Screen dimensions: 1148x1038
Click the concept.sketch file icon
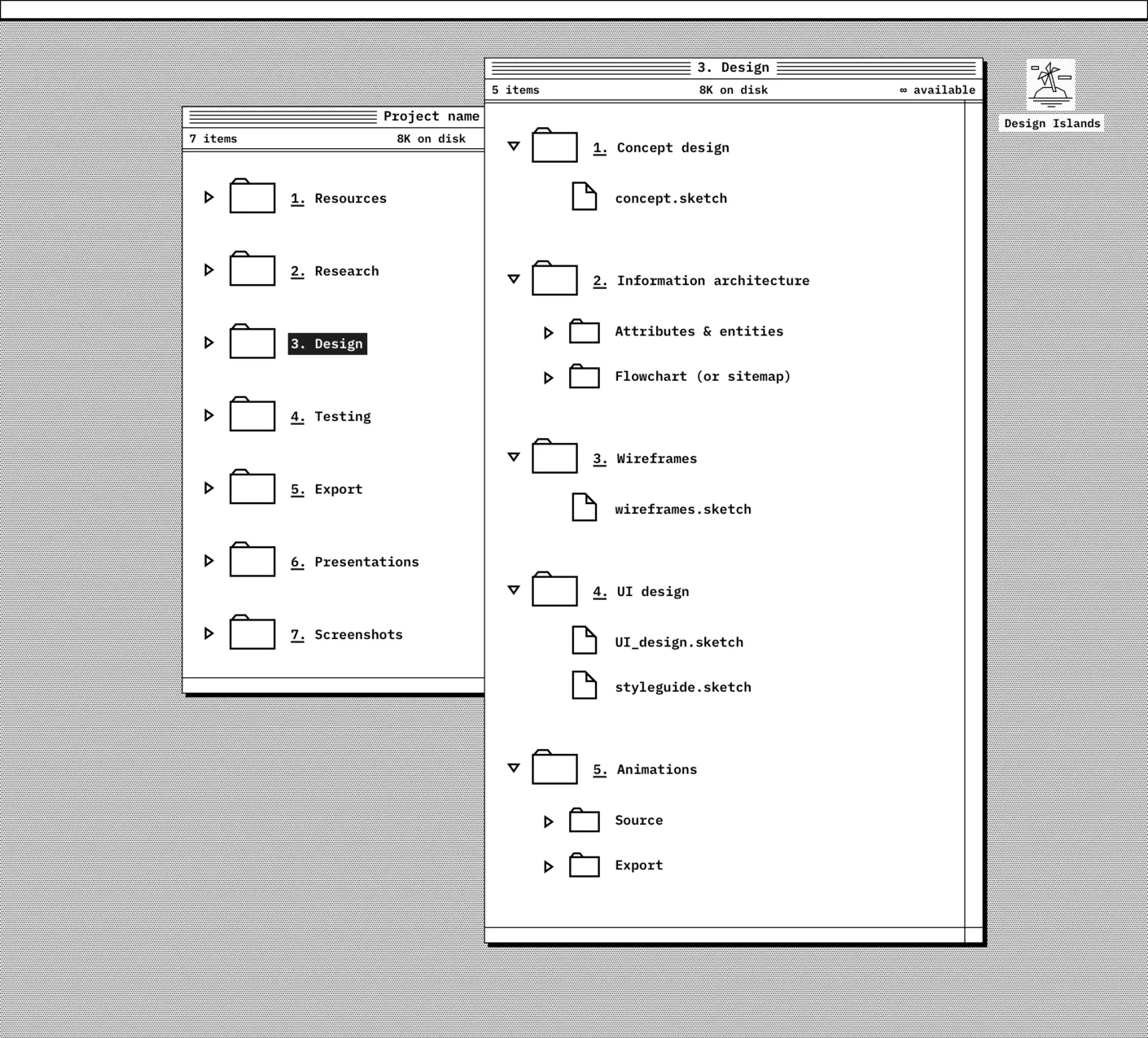click(584, 197)
